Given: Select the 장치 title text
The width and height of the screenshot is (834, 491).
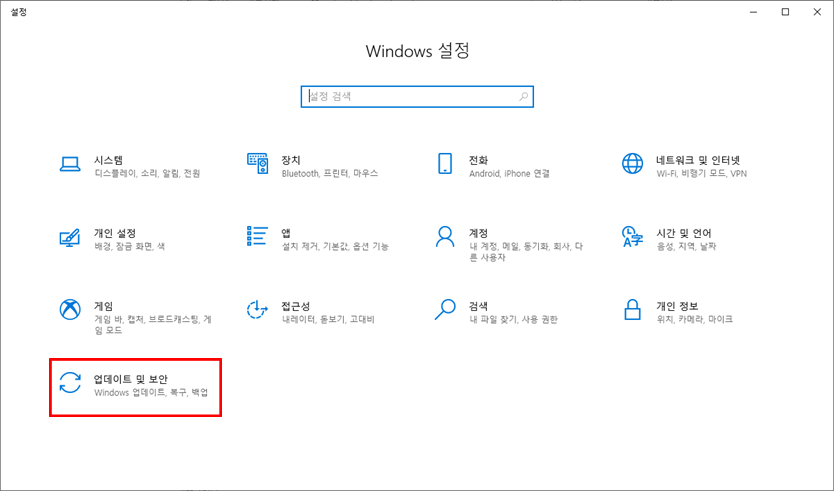Looking at the screenshot, I should click(x=291, y=160).
